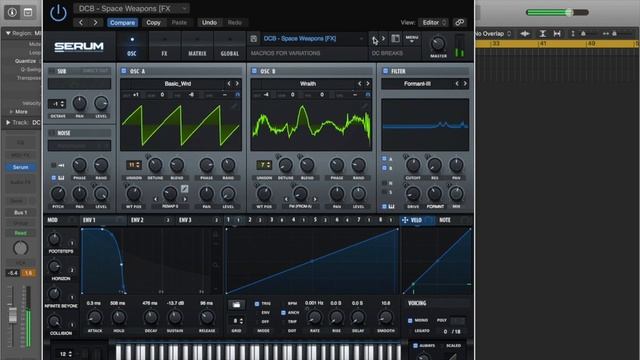The height and width of the screenshot is (360, 640).
Task: Select previous OSC B wavetable arrow
Action: (359, 84)
